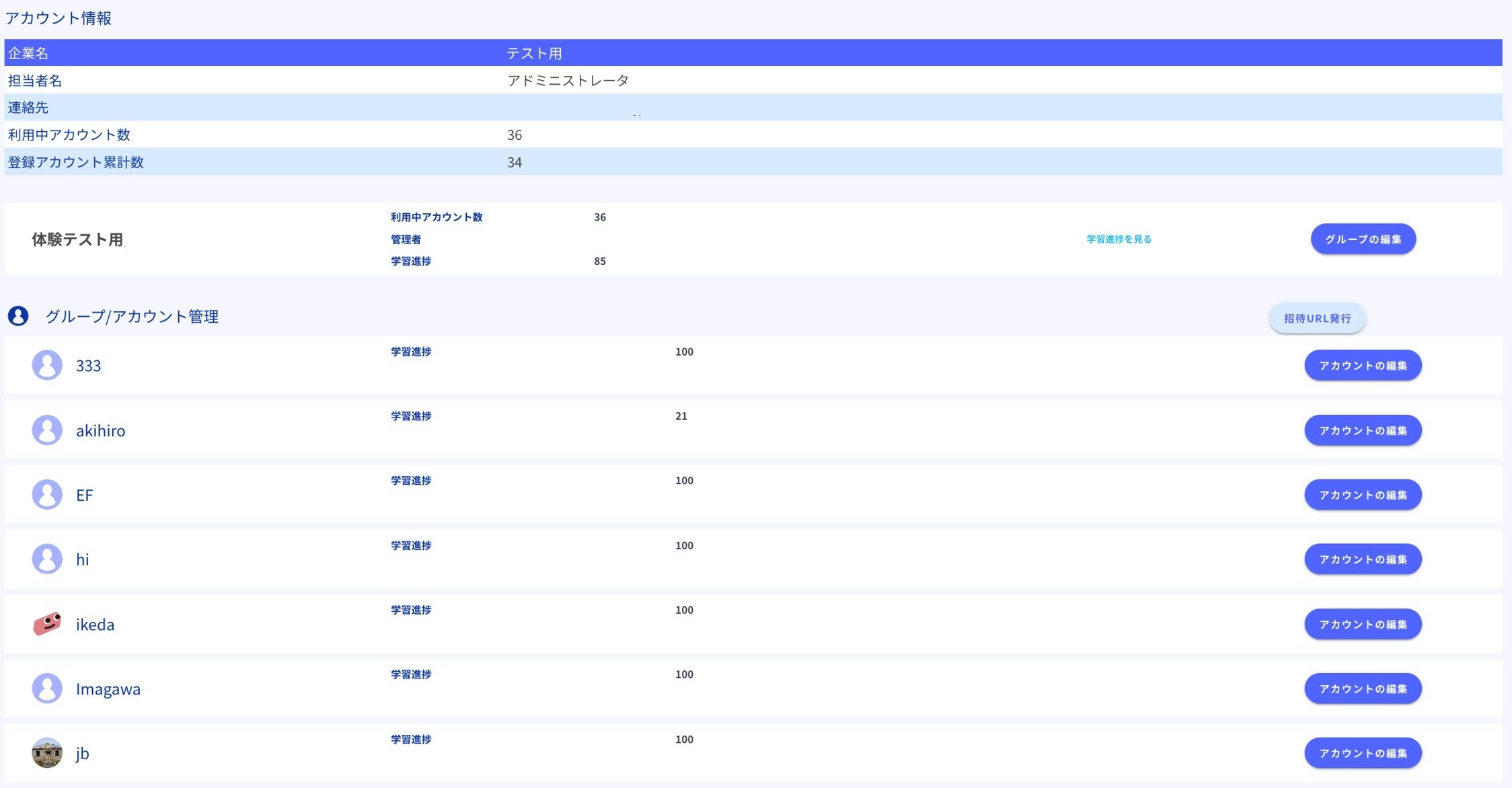Click jb's photo avatar thumbnail

click(47, 753)
